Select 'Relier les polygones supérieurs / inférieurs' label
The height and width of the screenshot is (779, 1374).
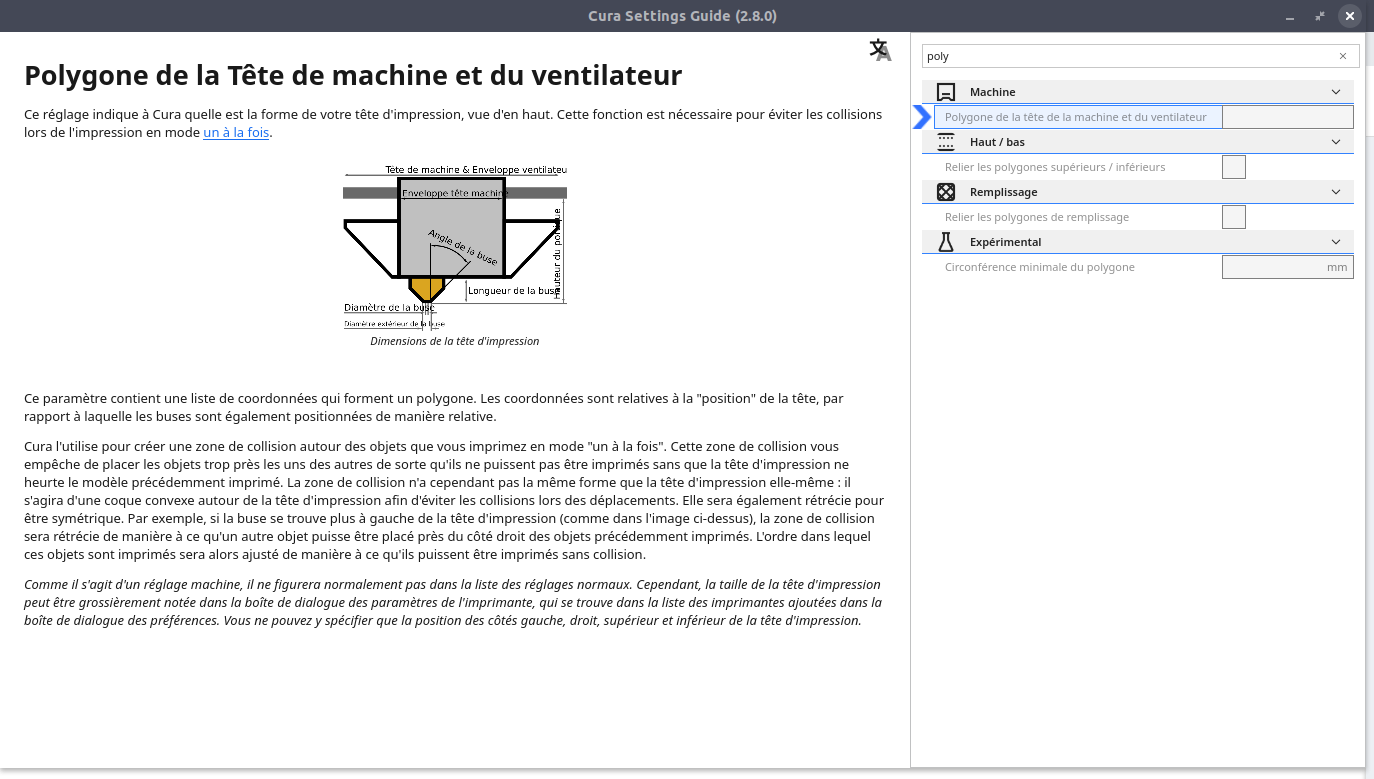(1055, 167)
